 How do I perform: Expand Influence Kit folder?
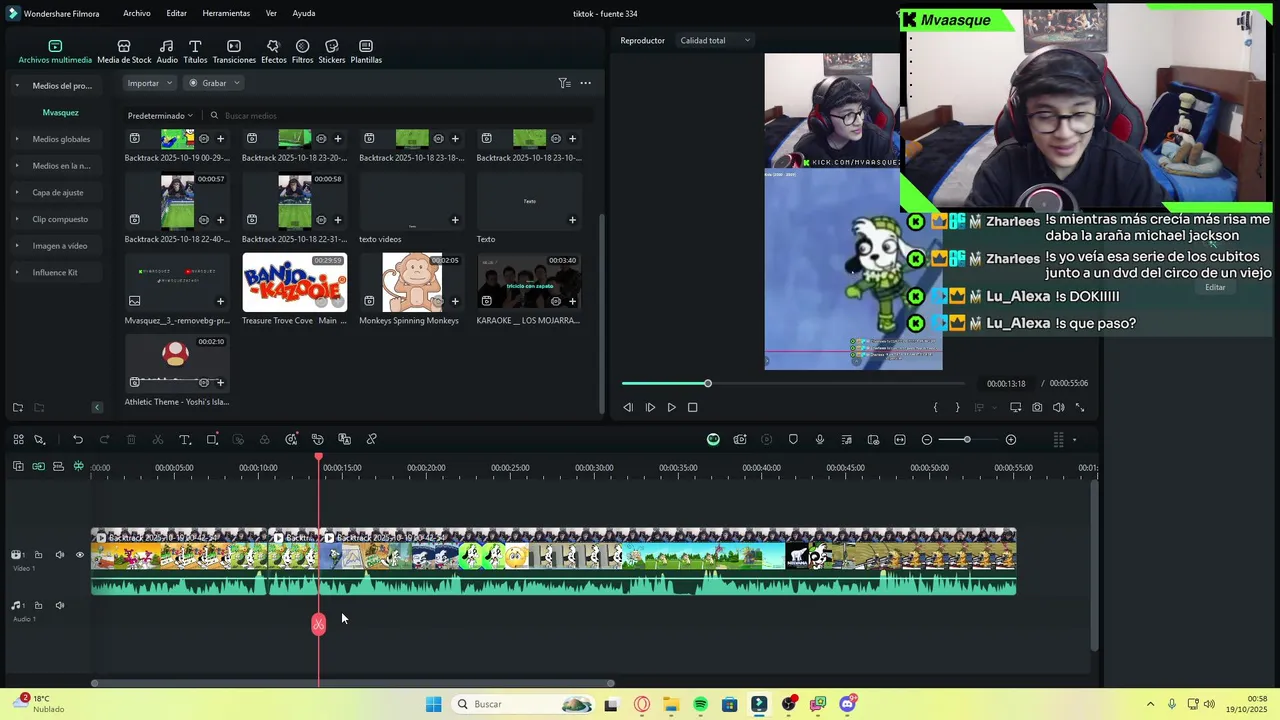click(17, 272)
